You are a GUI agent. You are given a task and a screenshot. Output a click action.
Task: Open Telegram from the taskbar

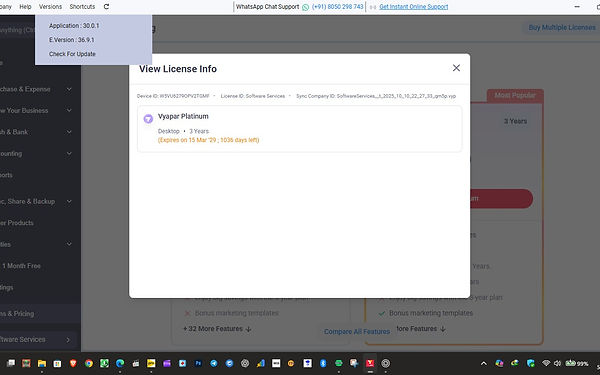(x=214, y=363)
